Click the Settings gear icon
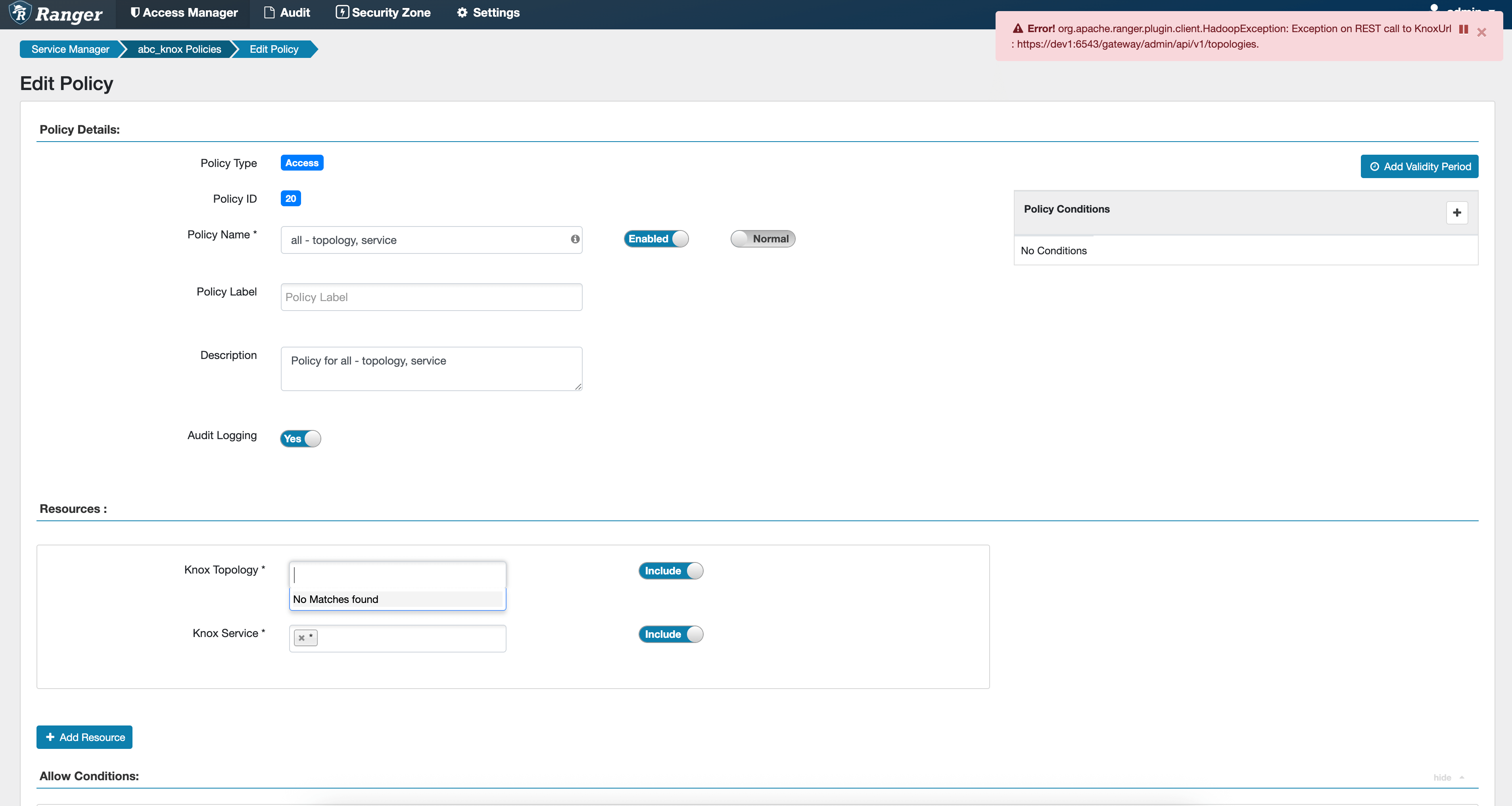 click(462, 12)
